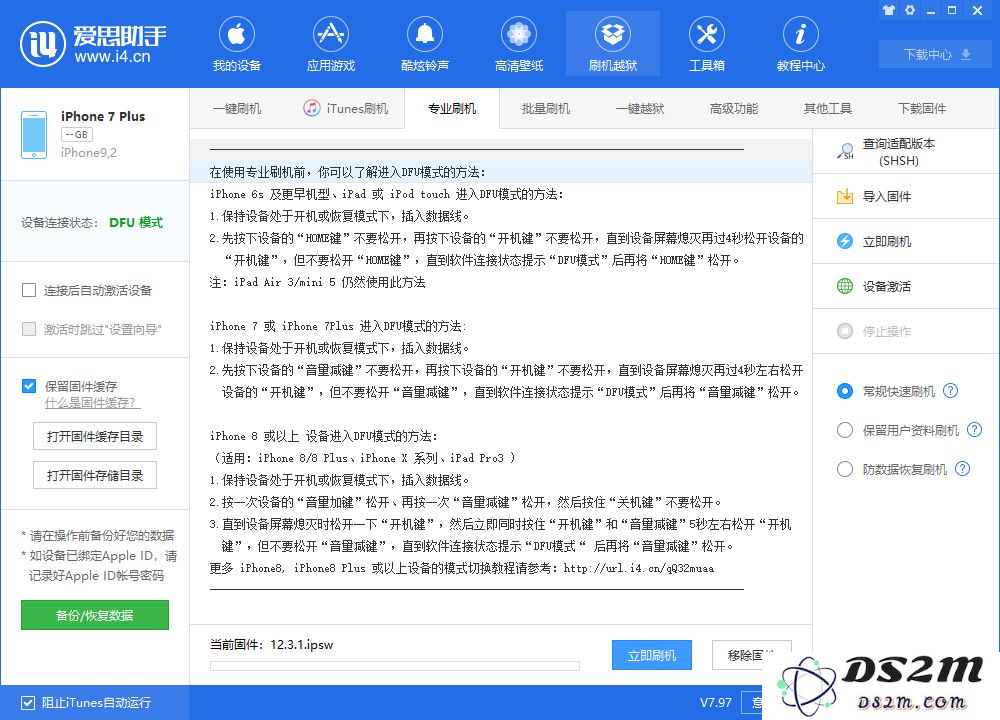Click help icon next to 保留用户资料刷机

pyautogui.click(x=974, y=430)
